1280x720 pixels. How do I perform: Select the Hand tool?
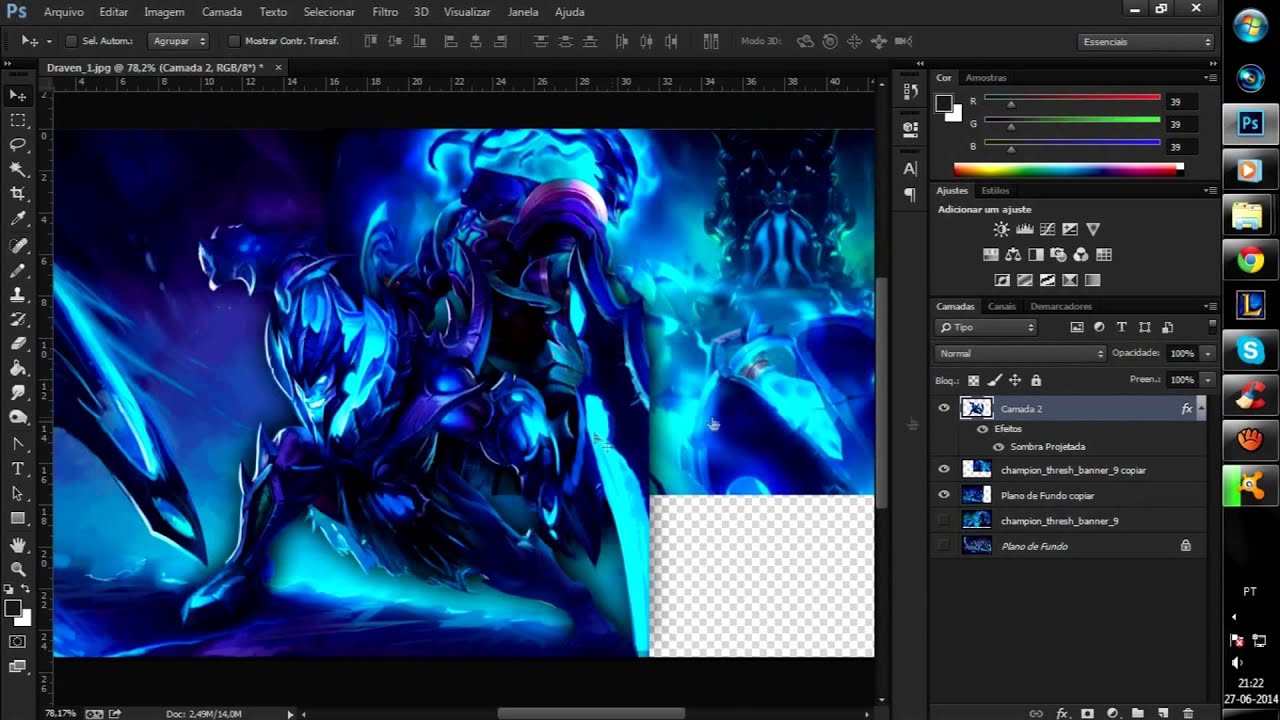(x=18, y=544)
